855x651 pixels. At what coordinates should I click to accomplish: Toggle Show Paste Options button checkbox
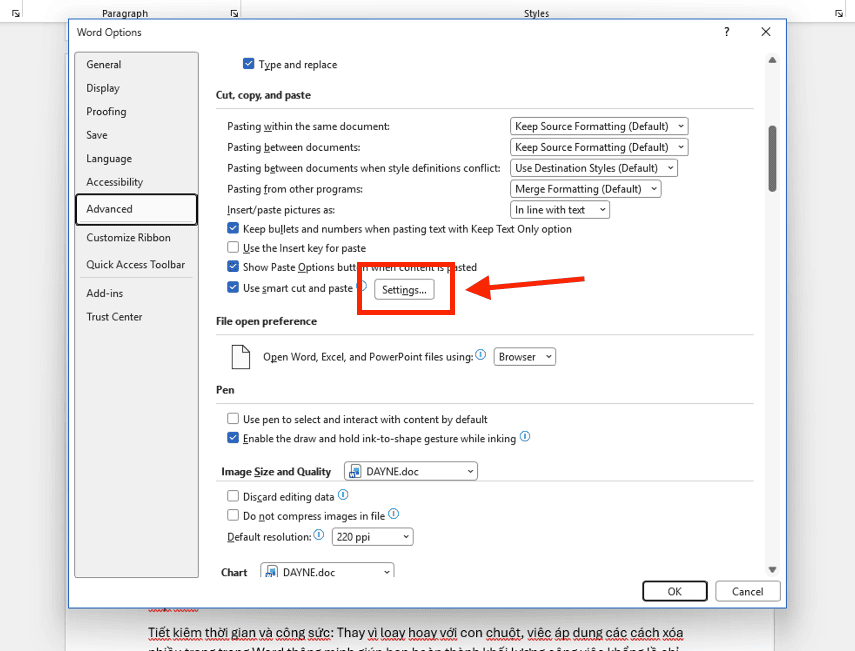point(233,267)
